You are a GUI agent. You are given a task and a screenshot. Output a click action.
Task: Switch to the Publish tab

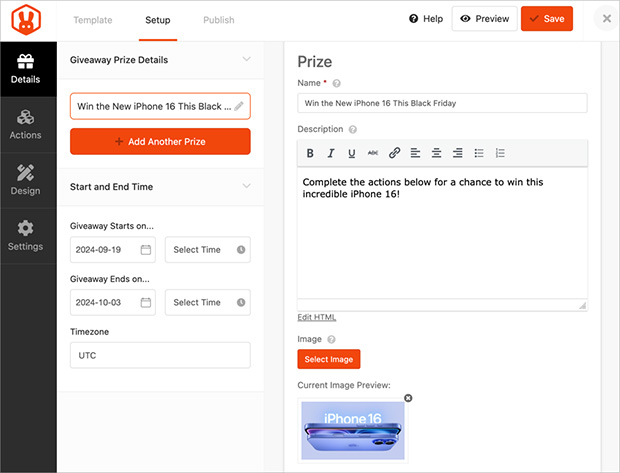pos(219,20)
